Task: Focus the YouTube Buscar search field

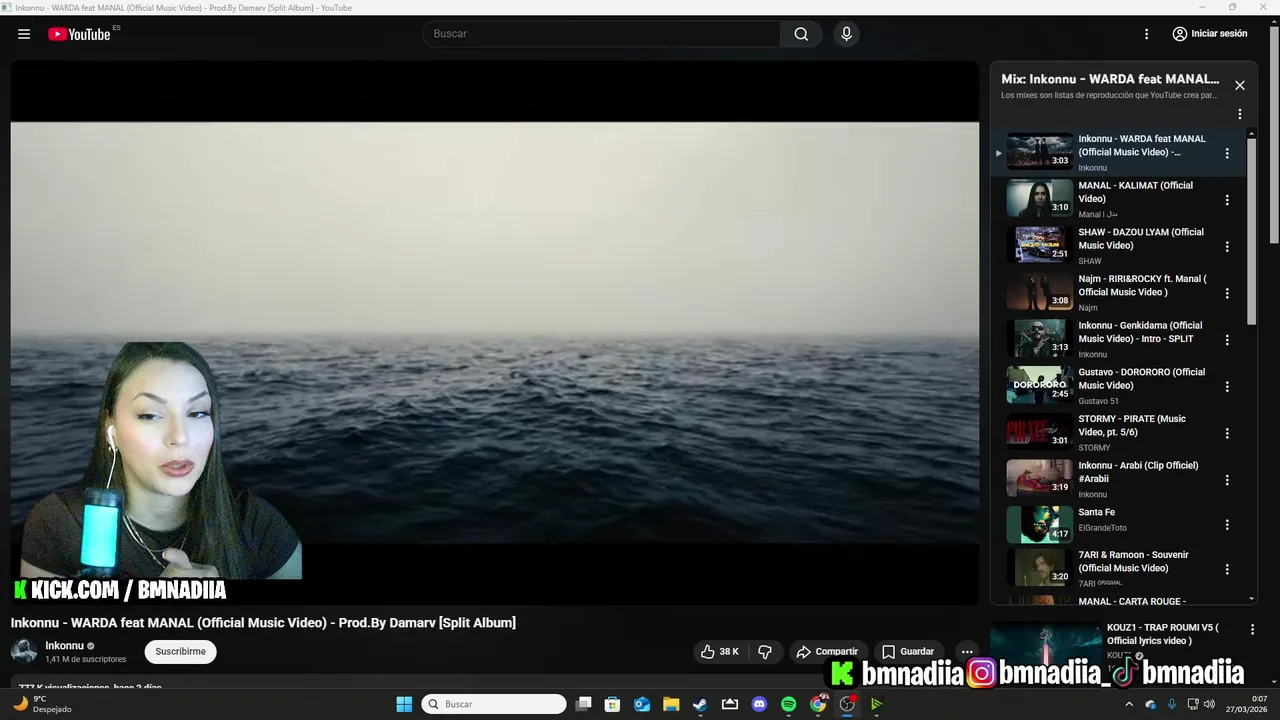Action: pos(602,34)
